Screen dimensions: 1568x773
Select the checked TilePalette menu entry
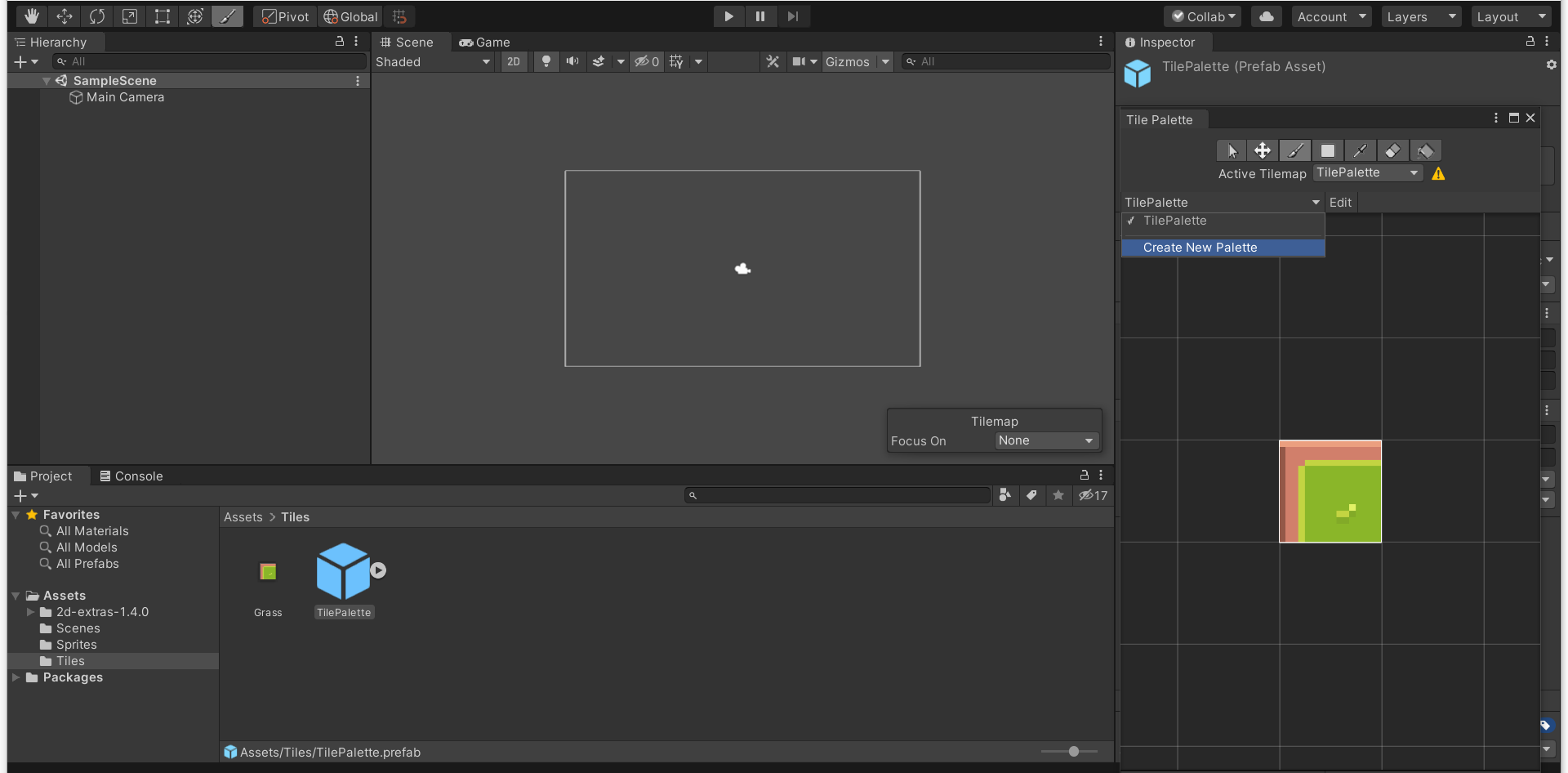coord(1223,221)
